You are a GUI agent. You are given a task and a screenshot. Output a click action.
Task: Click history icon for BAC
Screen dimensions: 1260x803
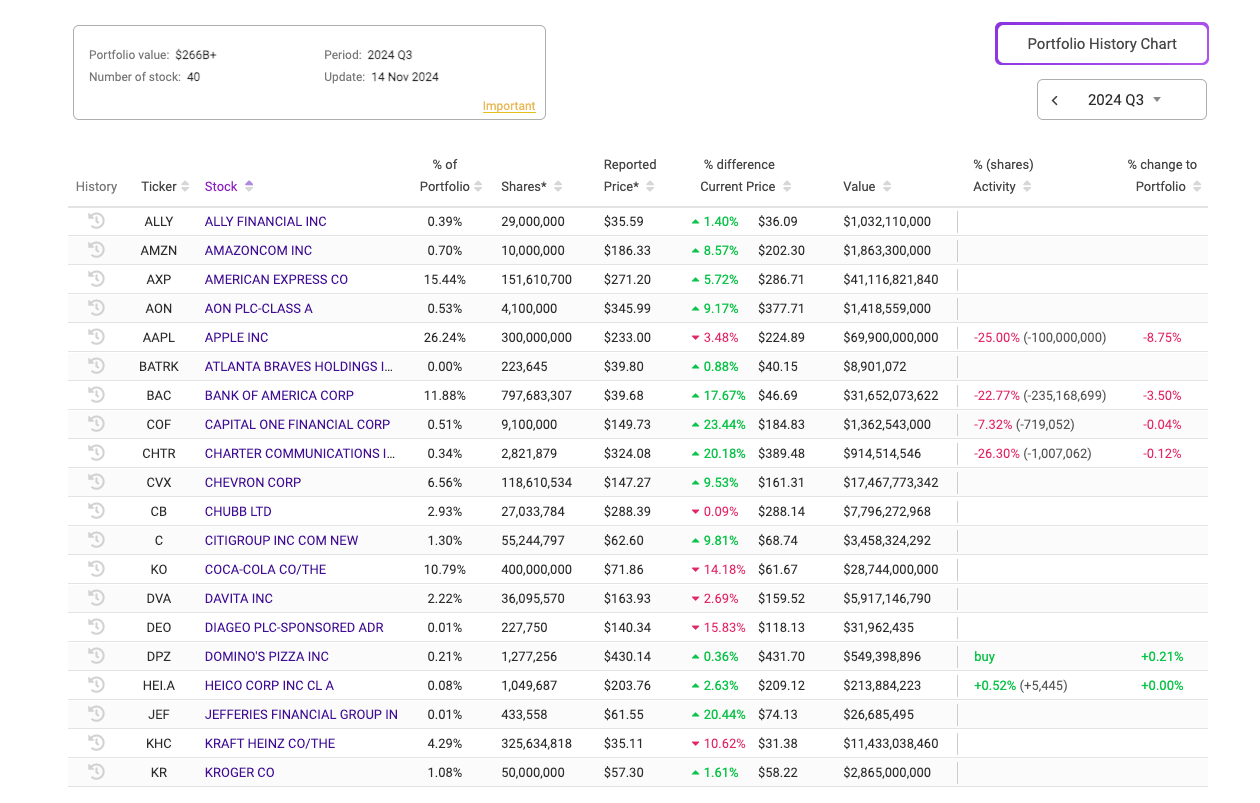tap(96, 395)
